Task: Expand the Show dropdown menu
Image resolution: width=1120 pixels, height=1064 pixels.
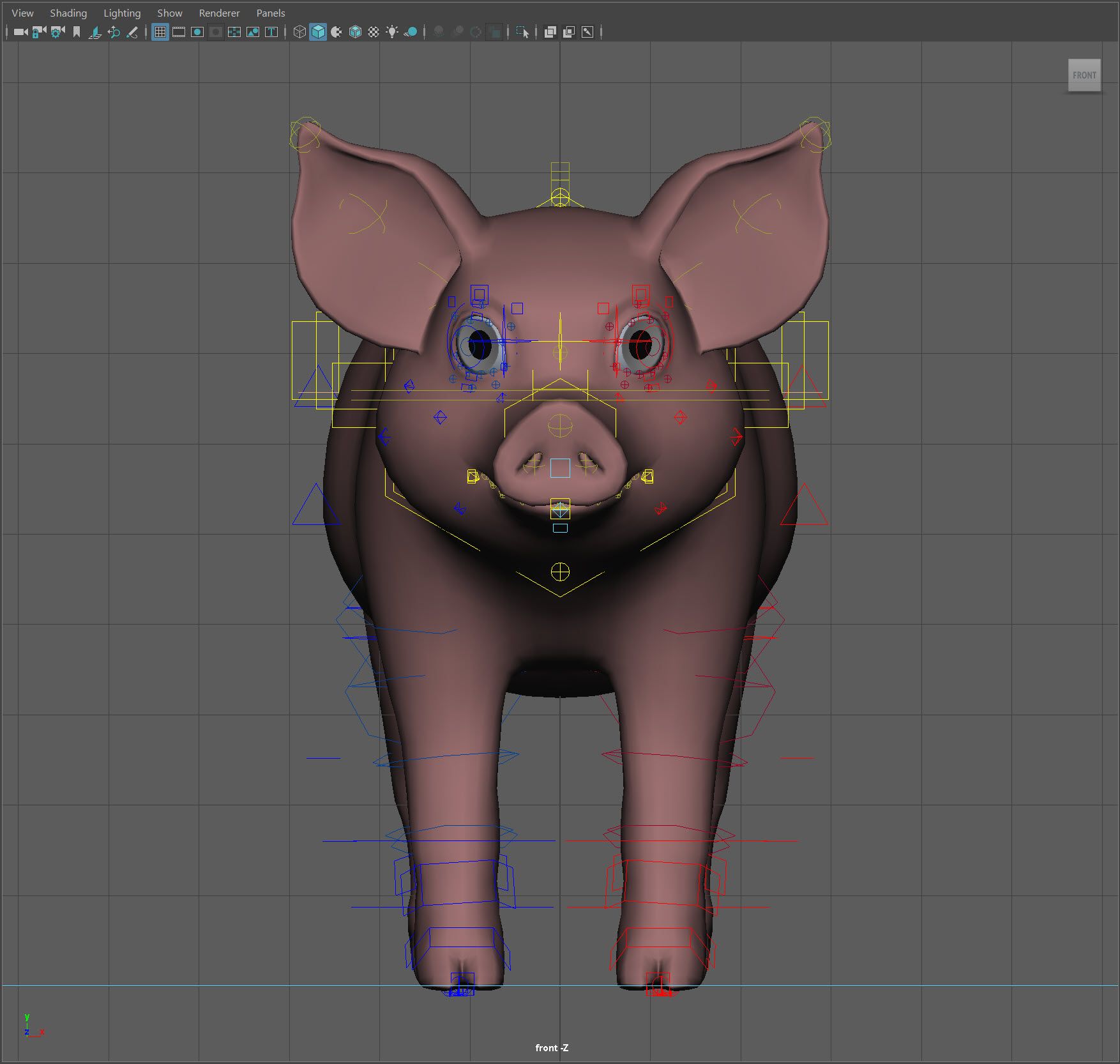Action: [x=170, y=13]
